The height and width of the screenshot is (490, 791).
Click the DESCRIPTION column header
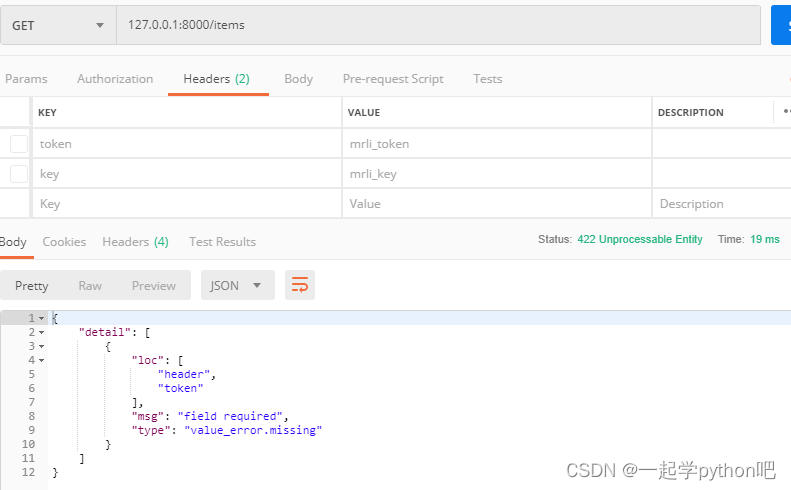coord(691,113)
